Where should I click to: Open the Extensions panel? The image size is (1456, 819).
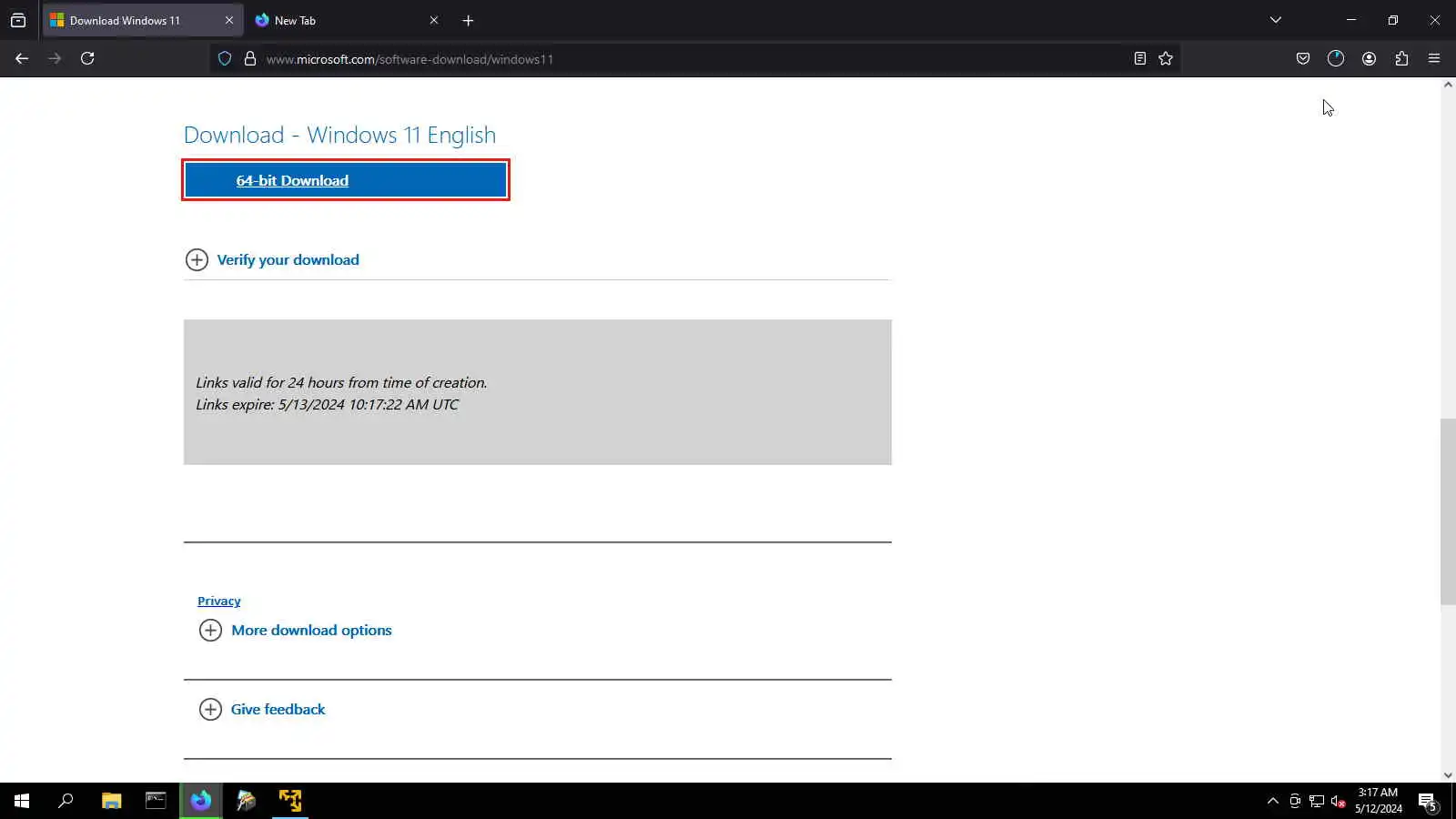pyautogui.click(x=1401, y=58)
